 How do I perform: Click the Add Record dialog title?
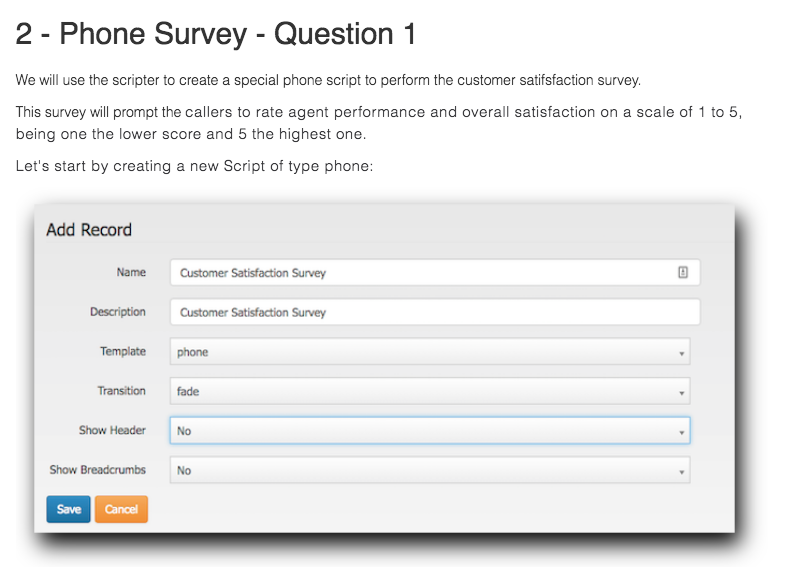(x=89, y=230)
